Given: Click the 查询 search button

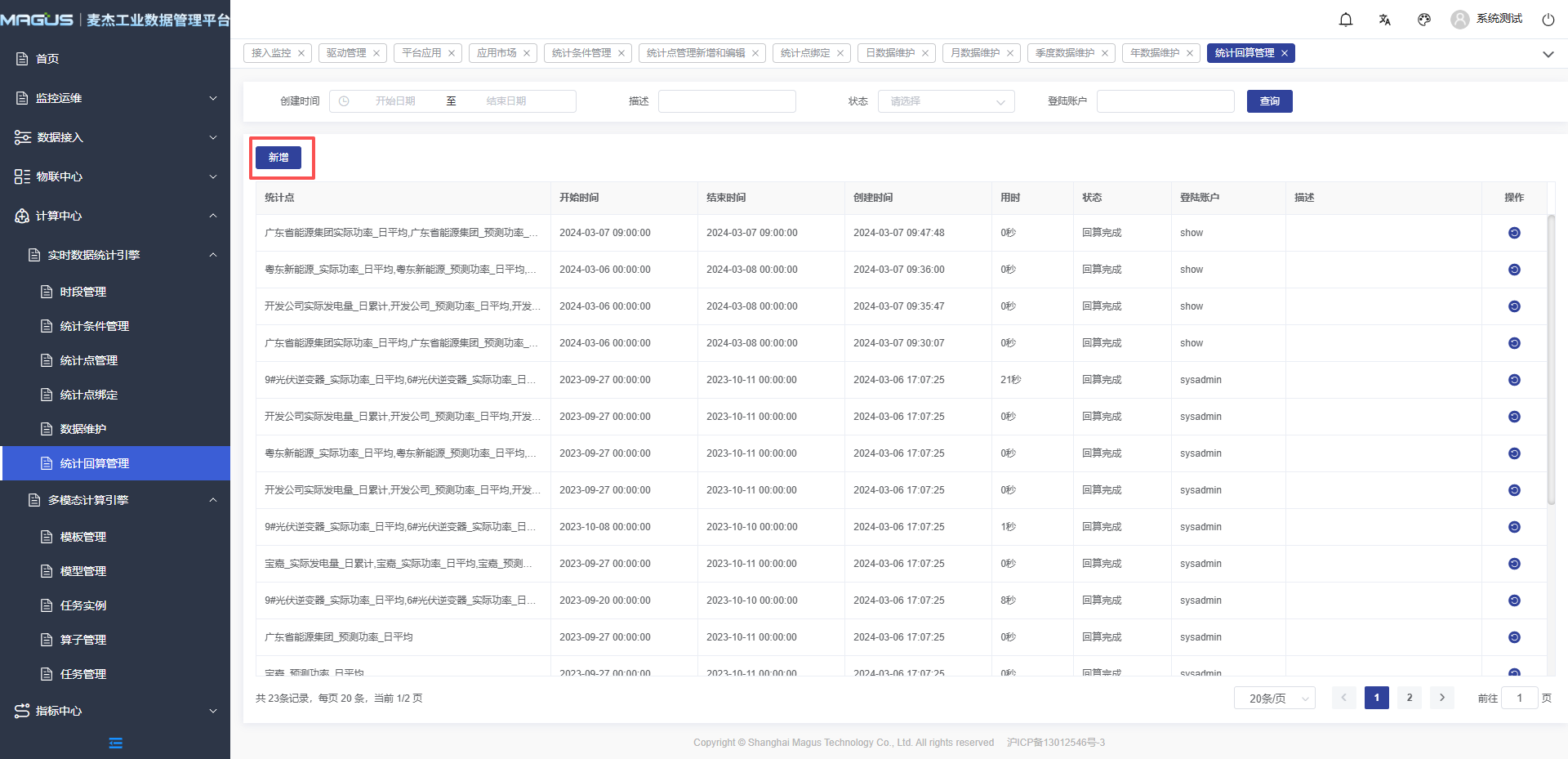Looking at the screenshot, I should [1269, 101].
